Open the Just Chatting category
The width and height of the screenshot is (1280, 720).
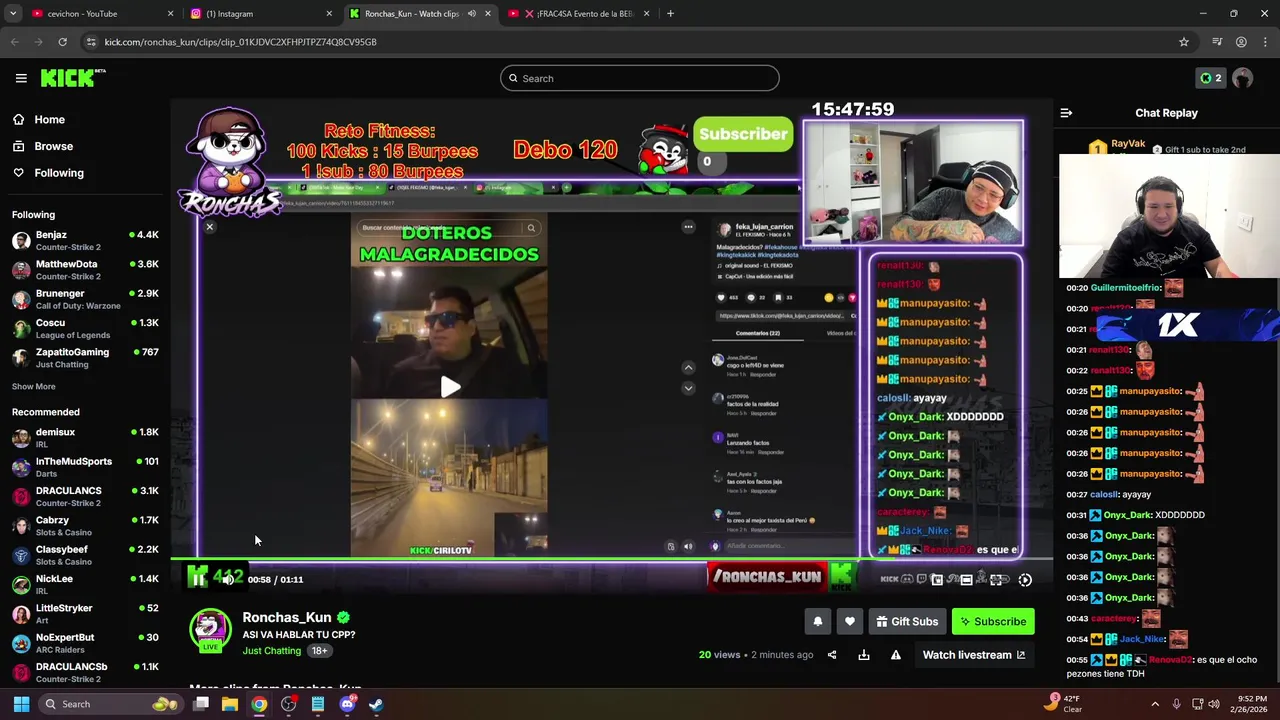coord(271,651)
